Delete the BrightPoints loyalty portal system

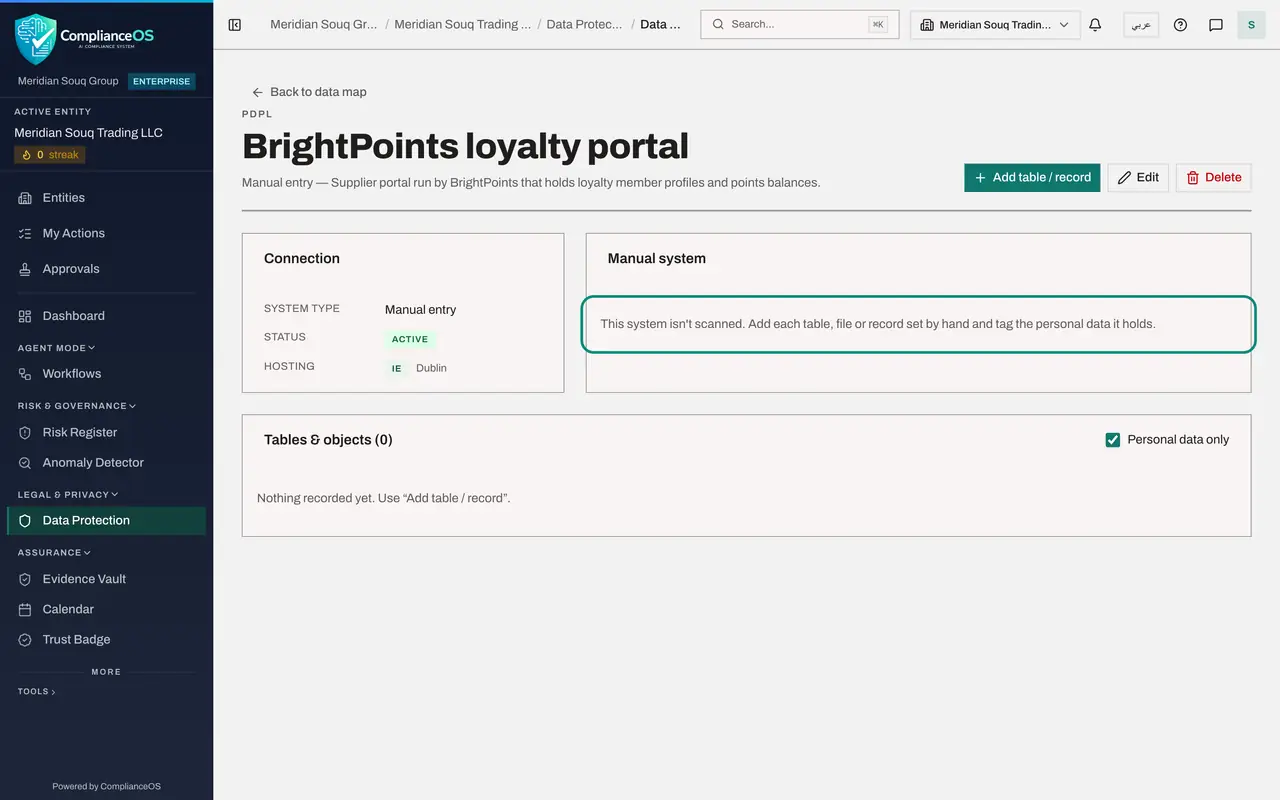pos(1214,177)
